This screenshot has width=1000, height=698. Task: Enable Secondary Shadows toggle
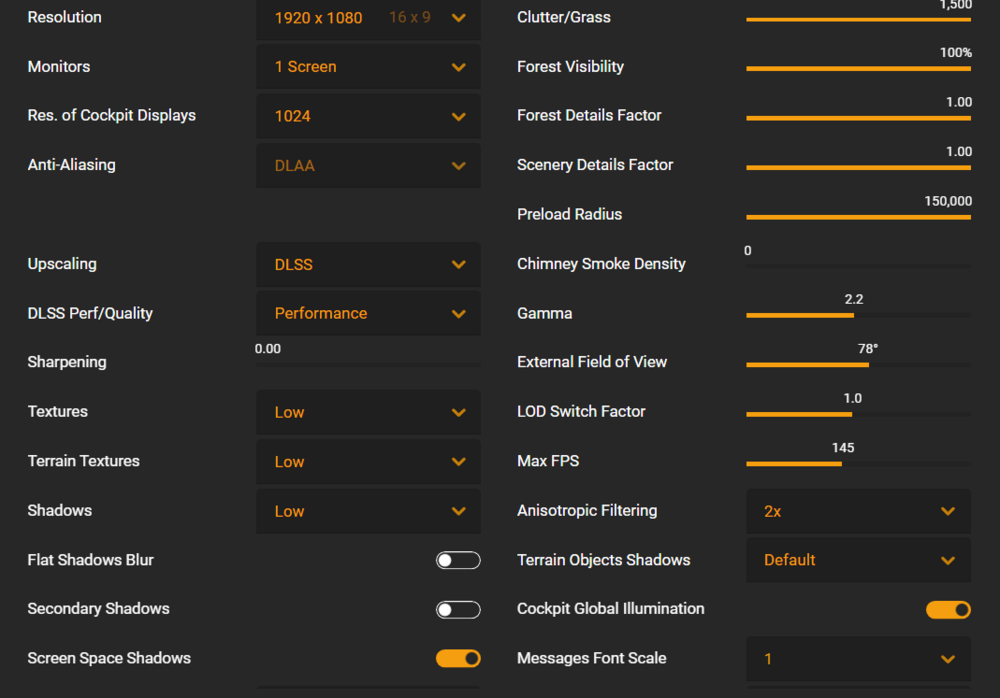pos(458,610)
